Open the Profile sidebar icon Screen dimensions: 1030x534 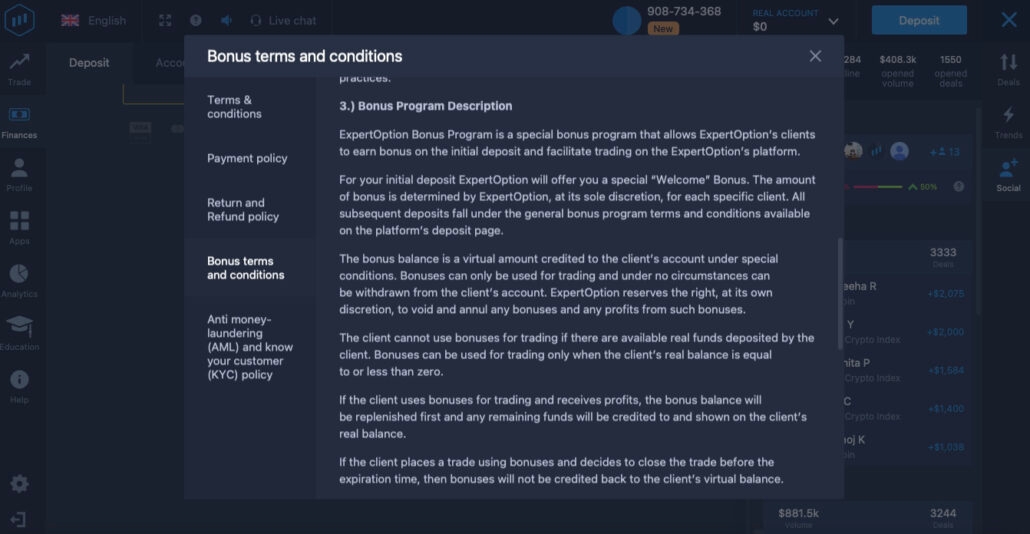(x=19, y=174)
